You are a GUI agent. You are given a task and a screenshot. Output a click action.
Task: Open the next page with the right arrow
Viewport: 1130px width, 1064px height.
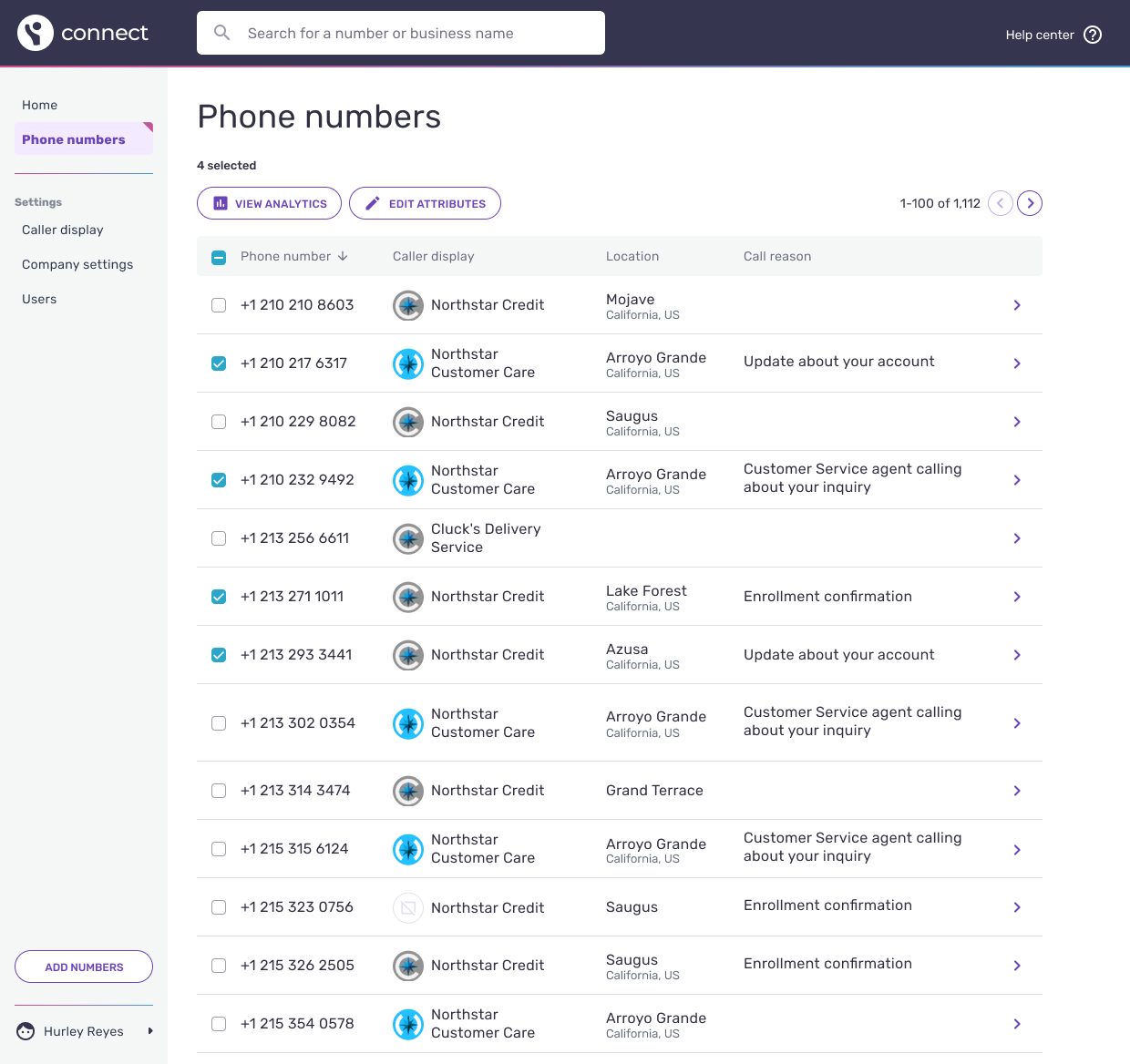point(1030,203)
